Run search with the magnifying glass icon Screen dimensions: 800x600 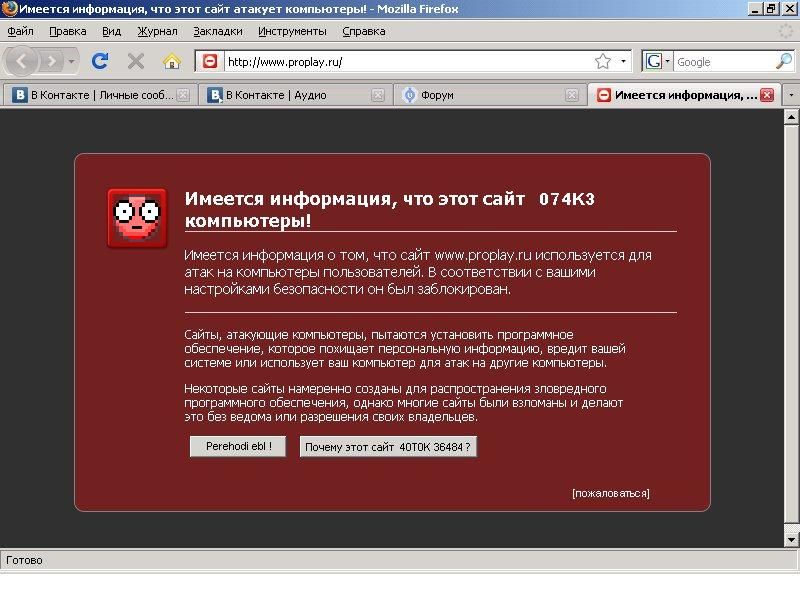[x=784, y=62]
